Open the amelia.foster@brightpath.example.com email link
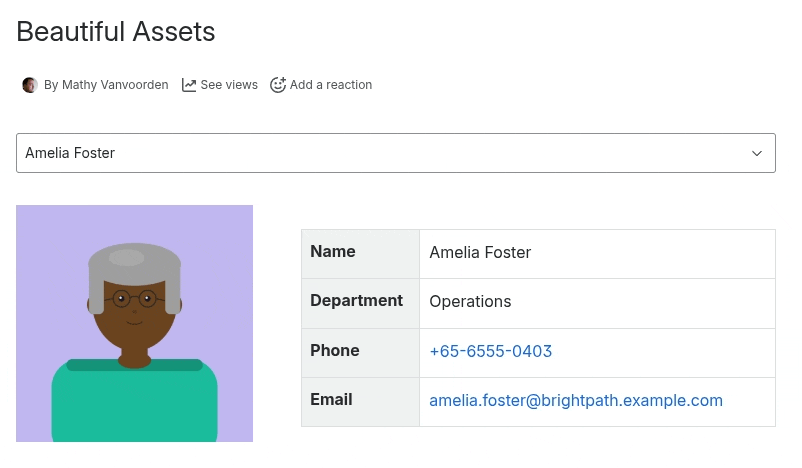This screenshot has height=468, width=802. click(575, 401)
